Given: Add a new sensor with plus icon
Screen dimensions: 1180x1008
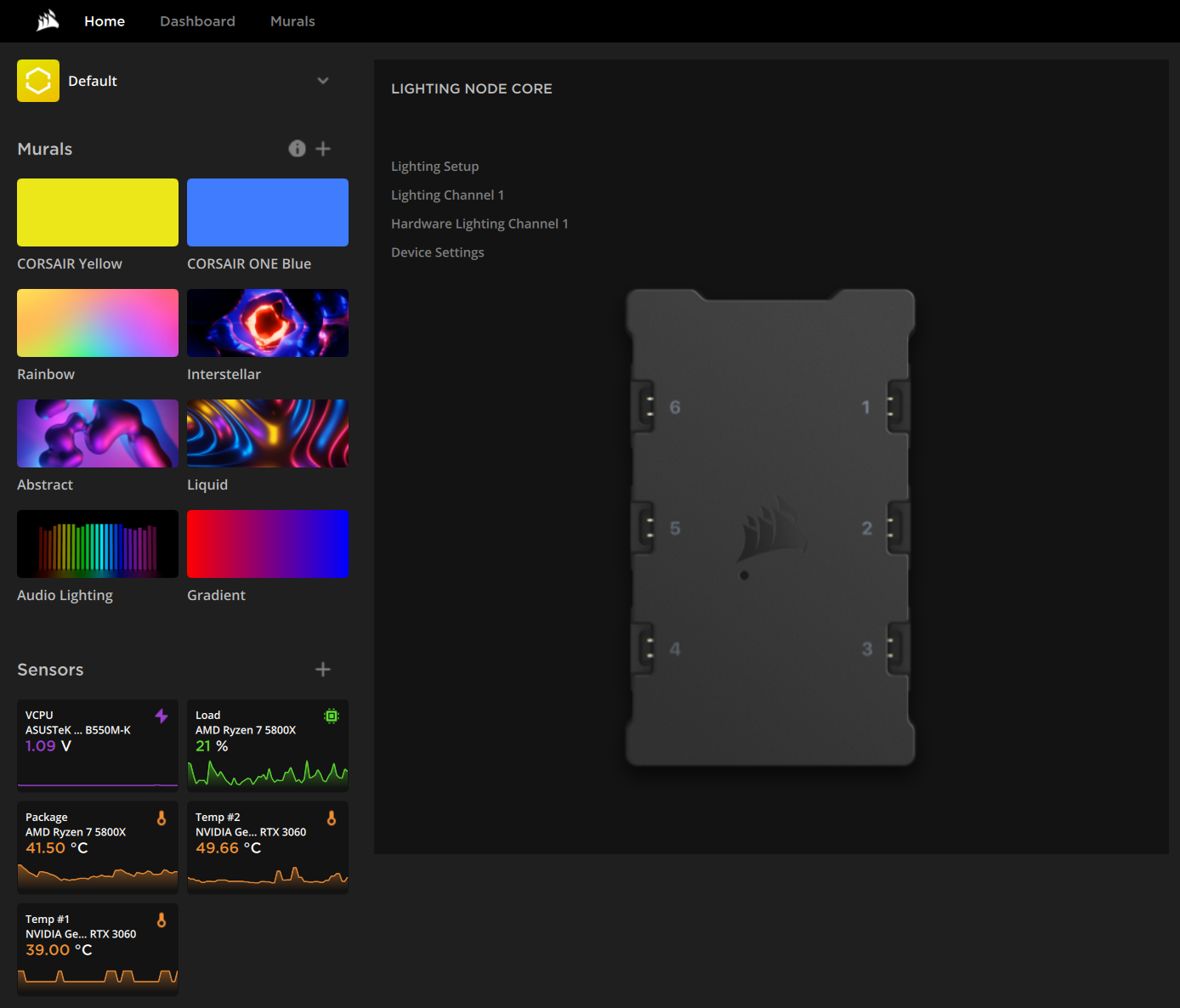Looking at the screenshot, I should click(323, 670).
